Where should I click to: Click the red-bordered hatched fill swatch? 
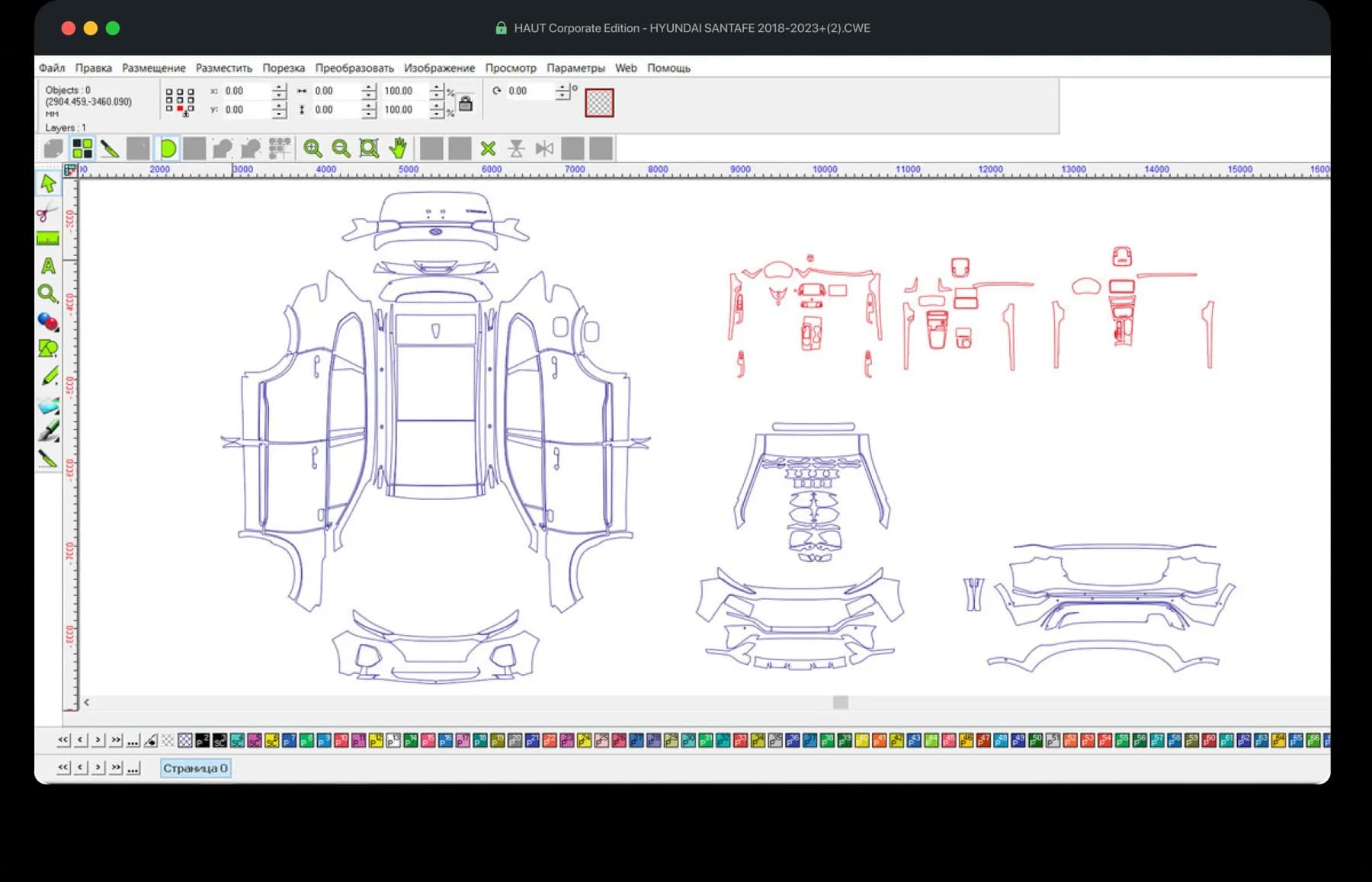pos(599,103)
